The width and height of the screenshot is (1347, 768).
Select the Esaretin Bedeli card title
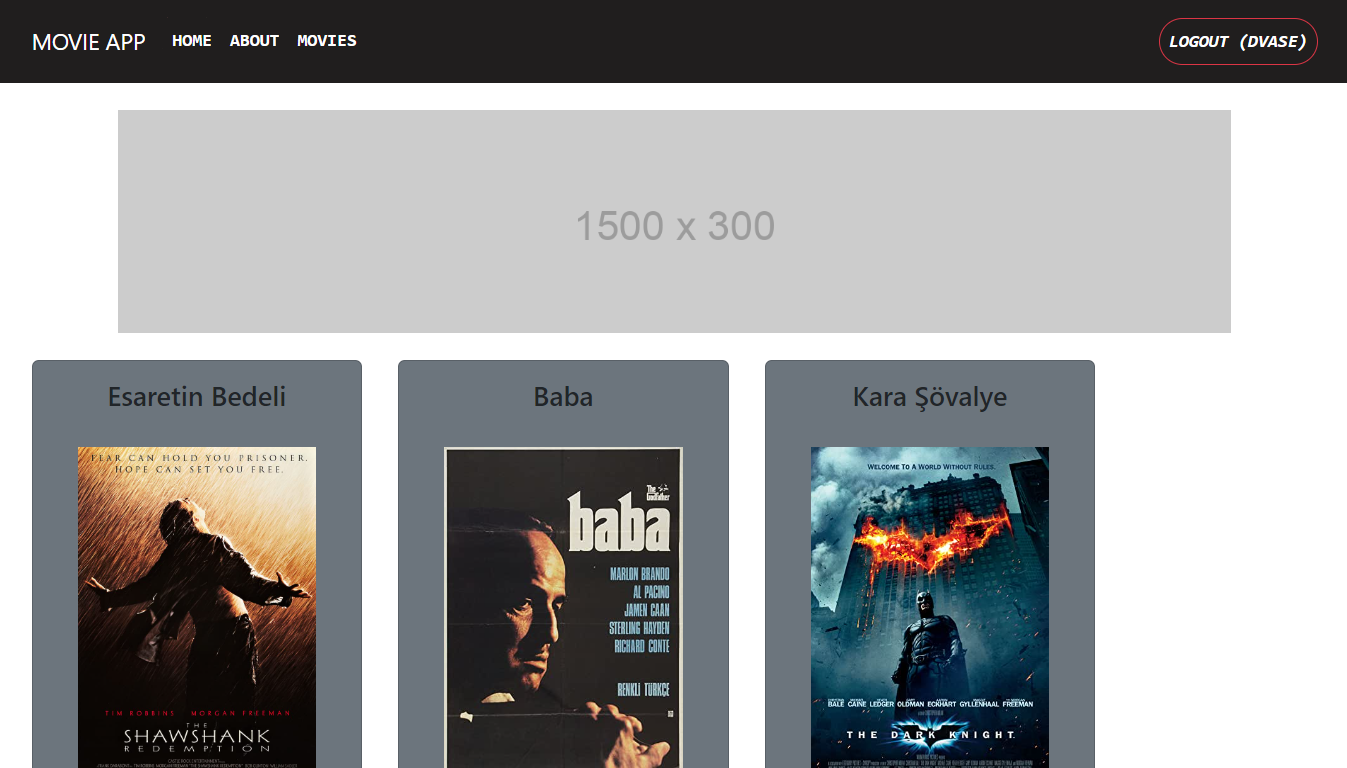point(197,397)
